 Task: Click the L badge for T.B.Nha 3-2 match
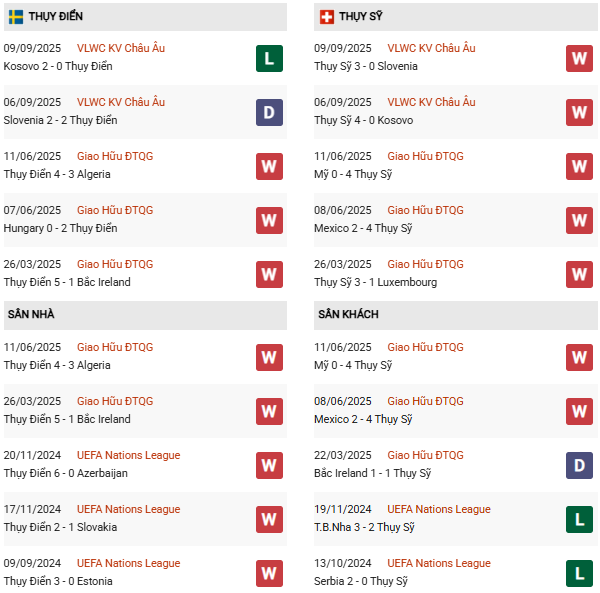pyautogui.click(x=580, y=519)
